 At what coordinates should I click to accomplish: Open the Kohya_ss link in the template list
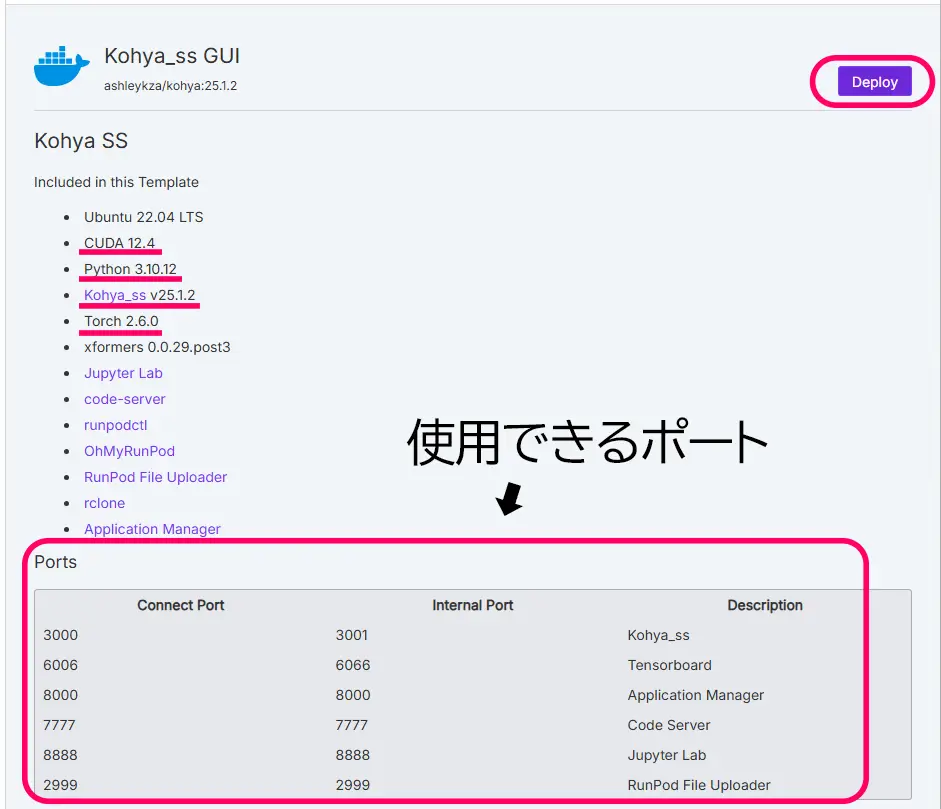115,295
